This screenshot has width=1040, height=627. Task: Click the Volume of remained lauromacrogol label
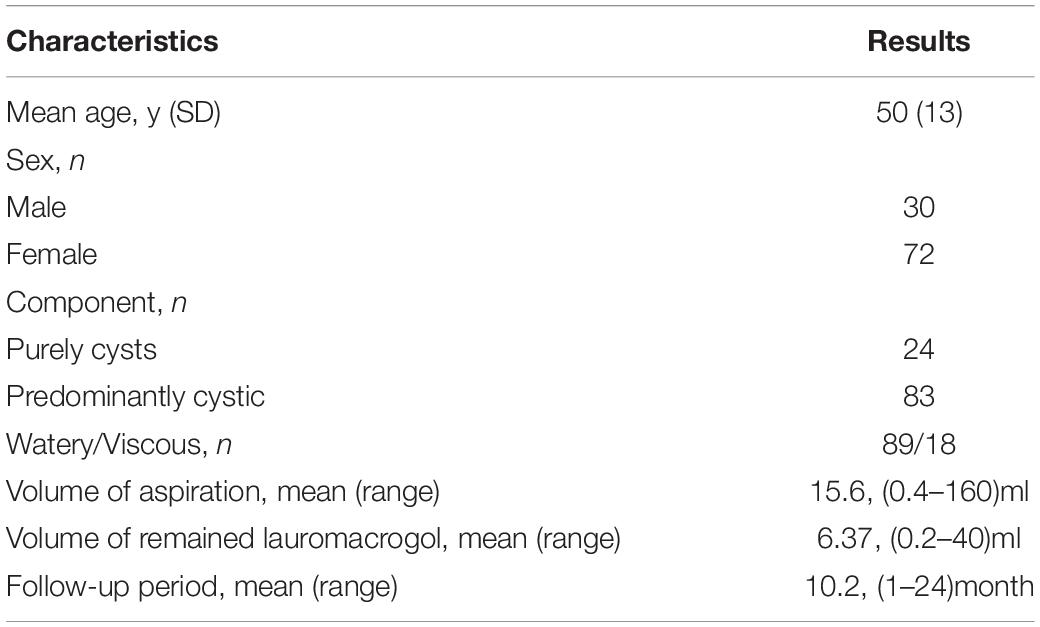click(313, 539)
